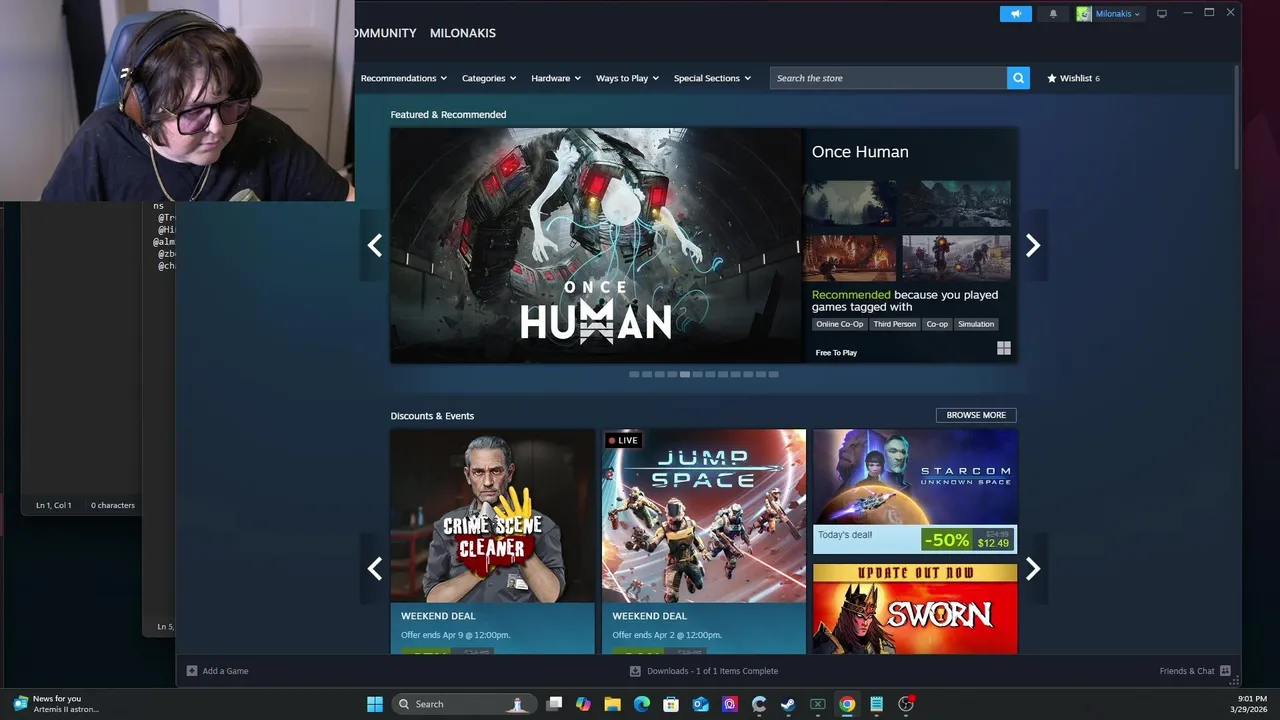1280x720 pixels.
Task: Switch to Notepad taskbar icon
Action: [x=876, y=704]
